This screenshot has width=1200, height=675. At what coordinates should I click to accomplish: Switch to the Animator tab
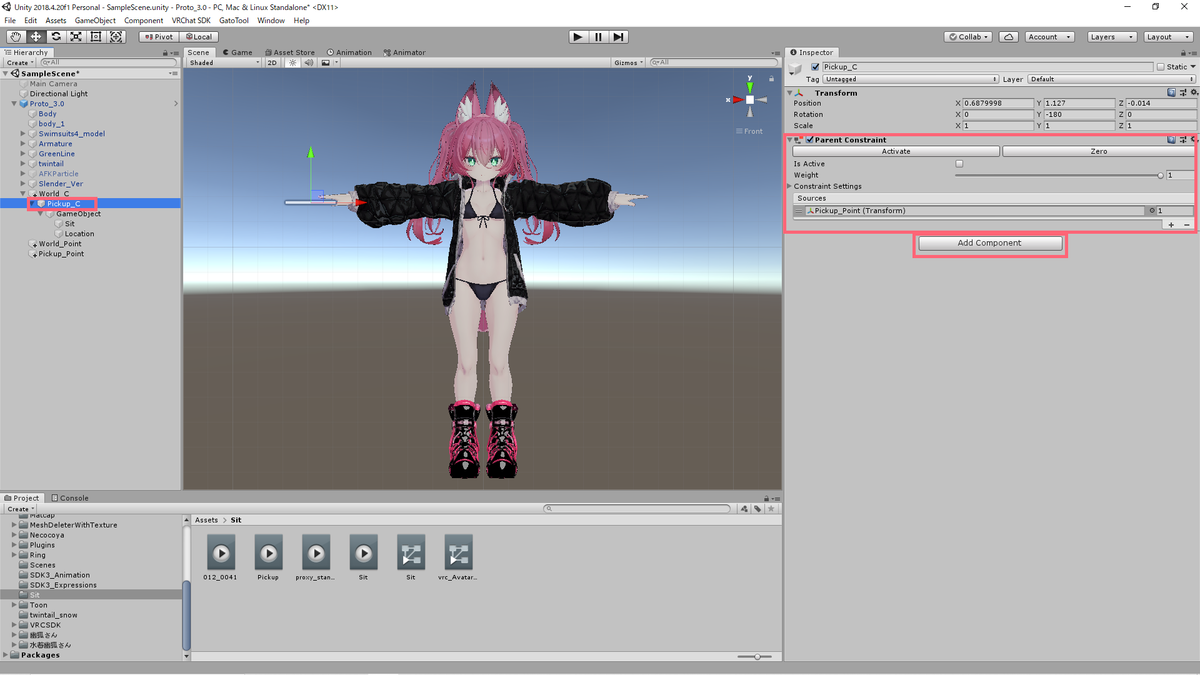[404, 52]
